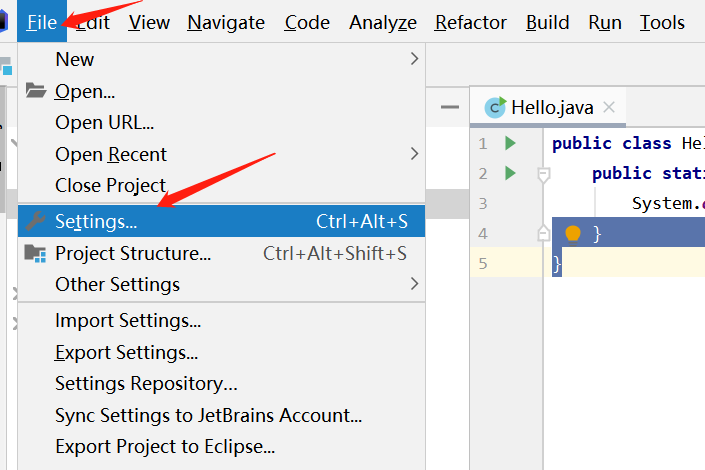The height and width of the screenshot is (470, 705).
Task: Expand the Open Recent submenu
Action: point(221,154)
